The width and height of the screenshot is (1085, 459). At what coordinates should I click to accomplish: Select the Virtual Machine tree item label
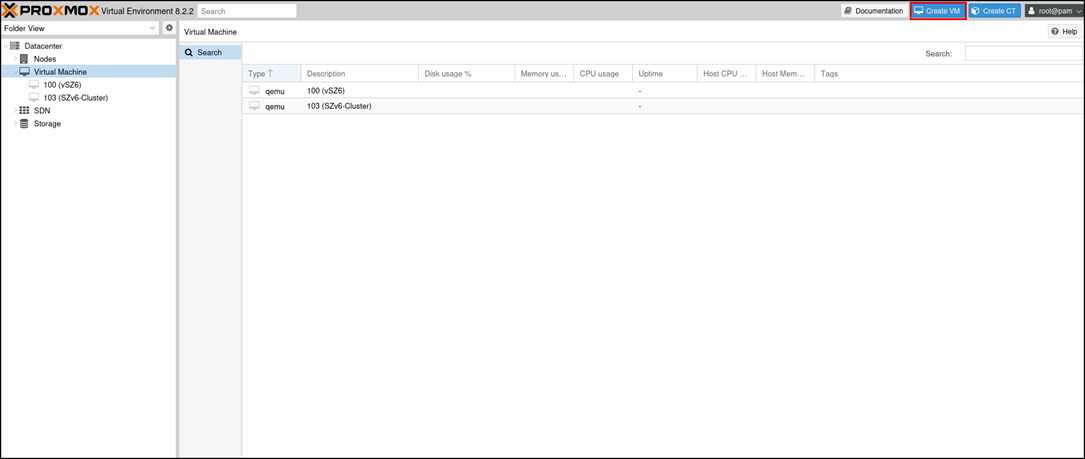click(60, 72)
